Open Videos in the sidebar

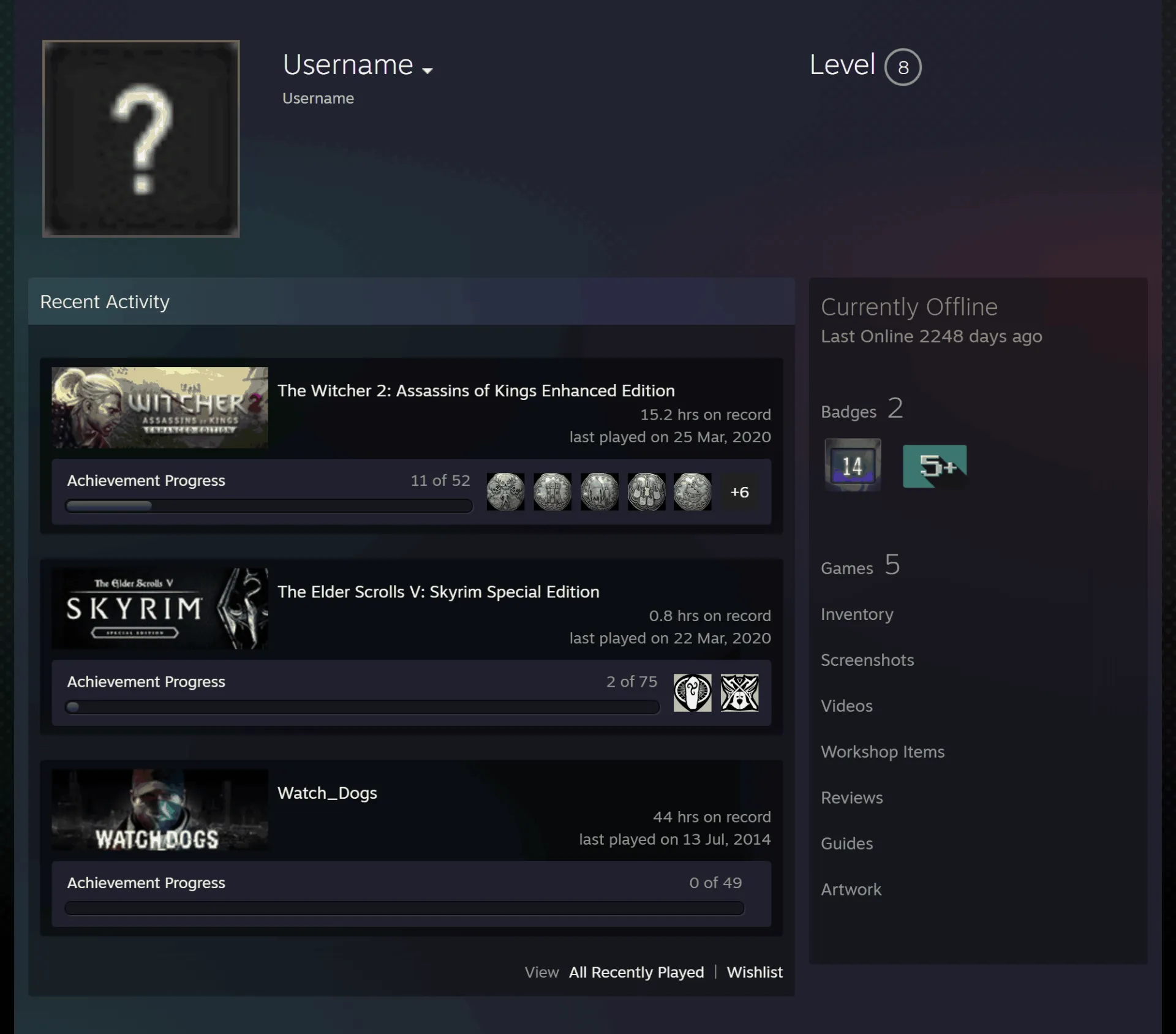pyautogui.click(x=846, y=706)
